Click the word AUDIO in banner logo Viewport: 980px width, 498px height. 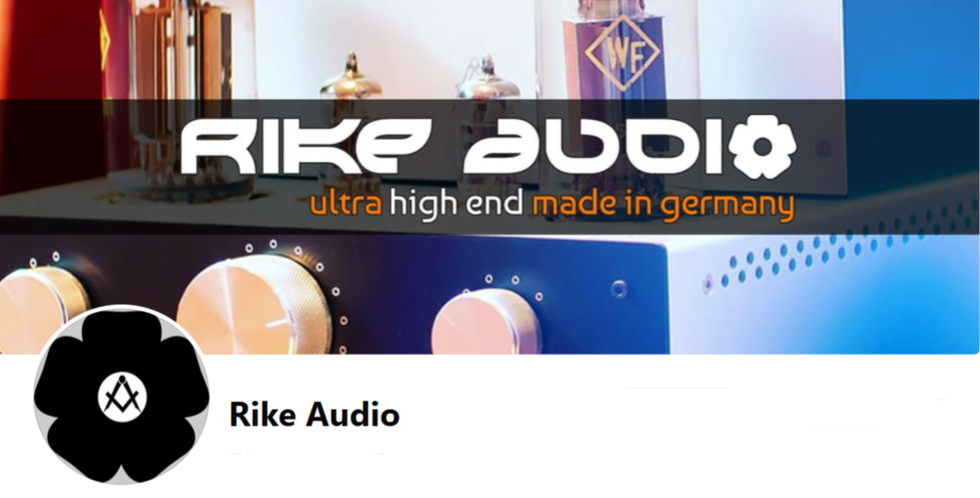point(629,146)
